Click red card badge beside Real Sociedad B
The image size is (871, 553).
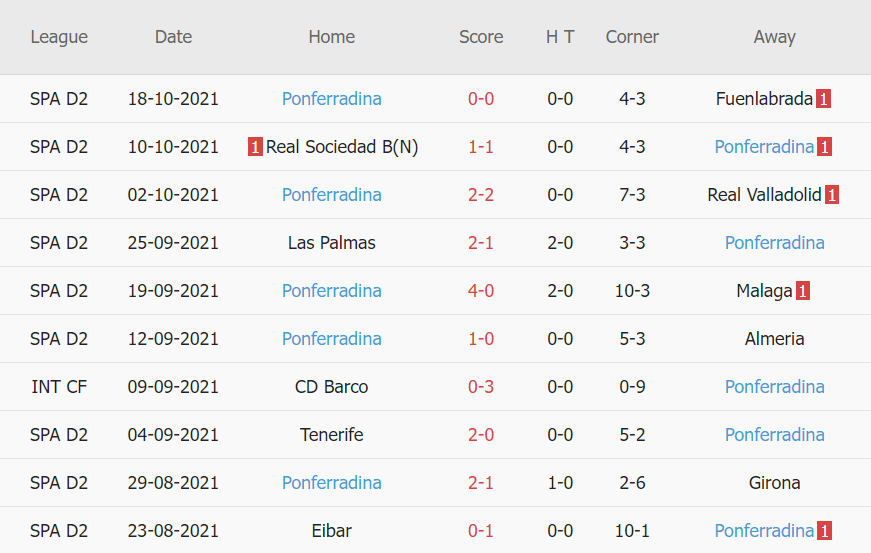point(255,147)
